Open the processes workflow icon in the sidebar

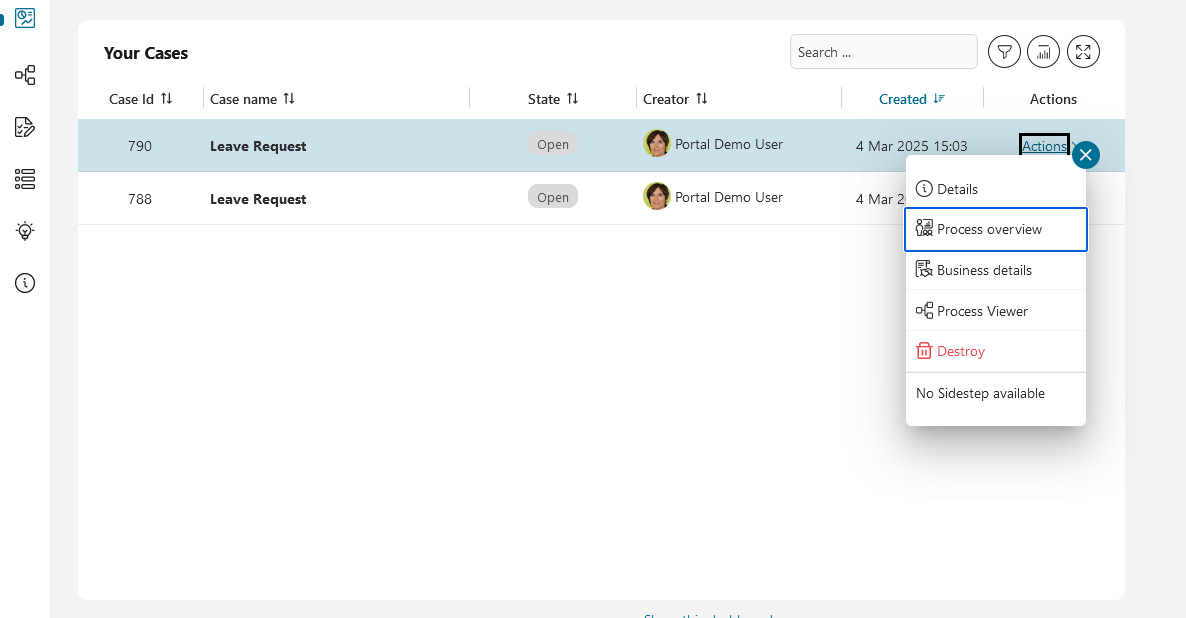(25, 75)
